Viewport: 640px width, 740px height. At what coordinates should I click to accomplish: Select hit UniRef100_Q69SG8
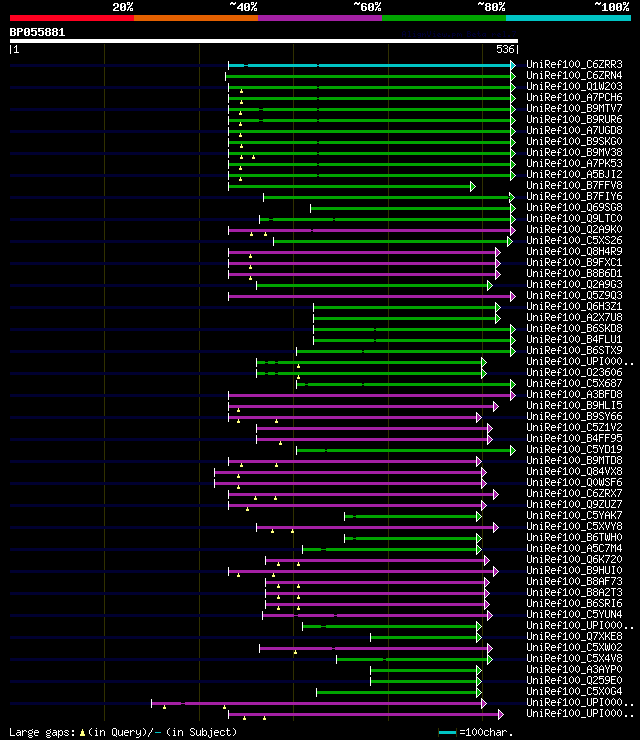click(x=574, y=207)
